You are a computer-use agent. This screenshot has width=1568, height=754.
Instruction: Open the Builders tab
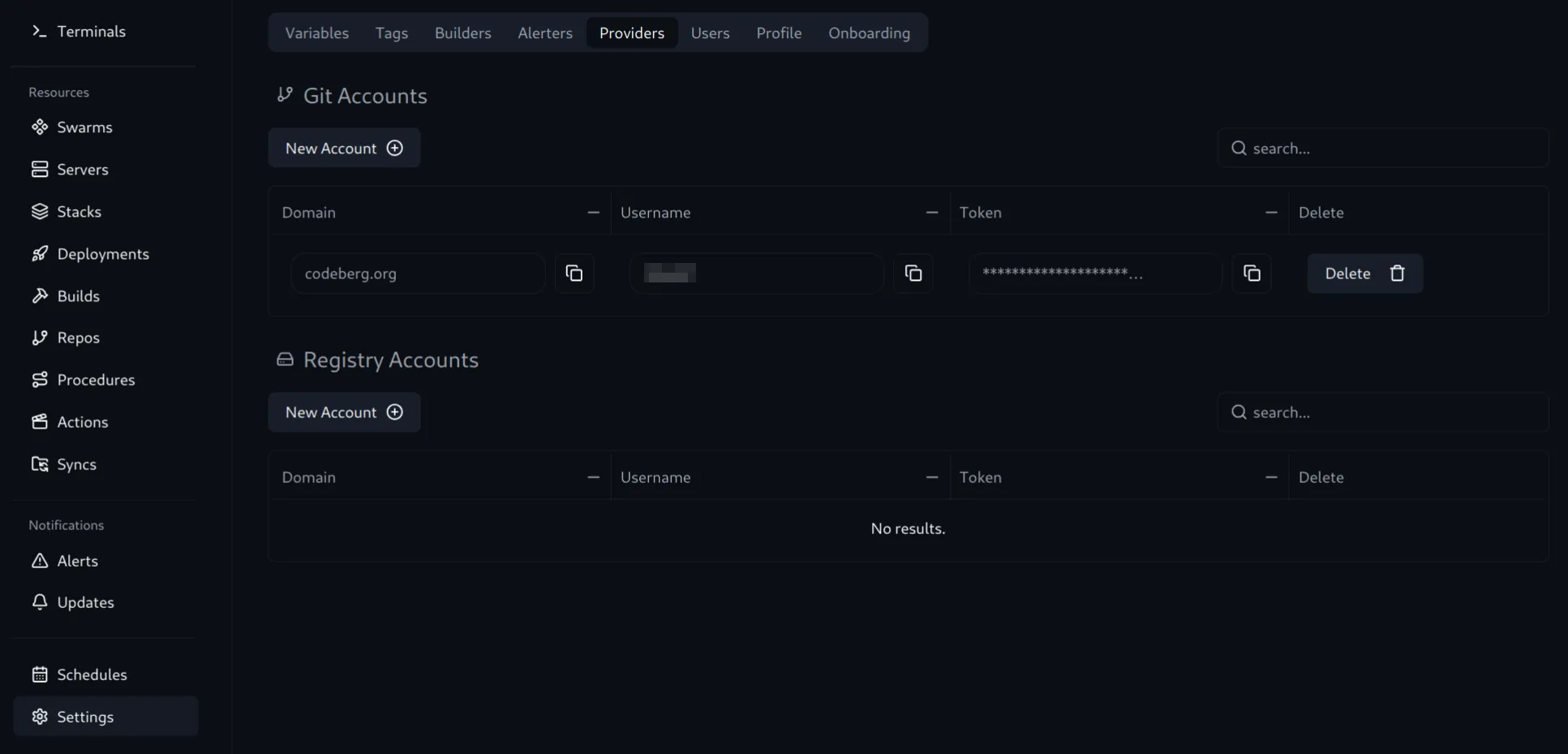point(463,32)
